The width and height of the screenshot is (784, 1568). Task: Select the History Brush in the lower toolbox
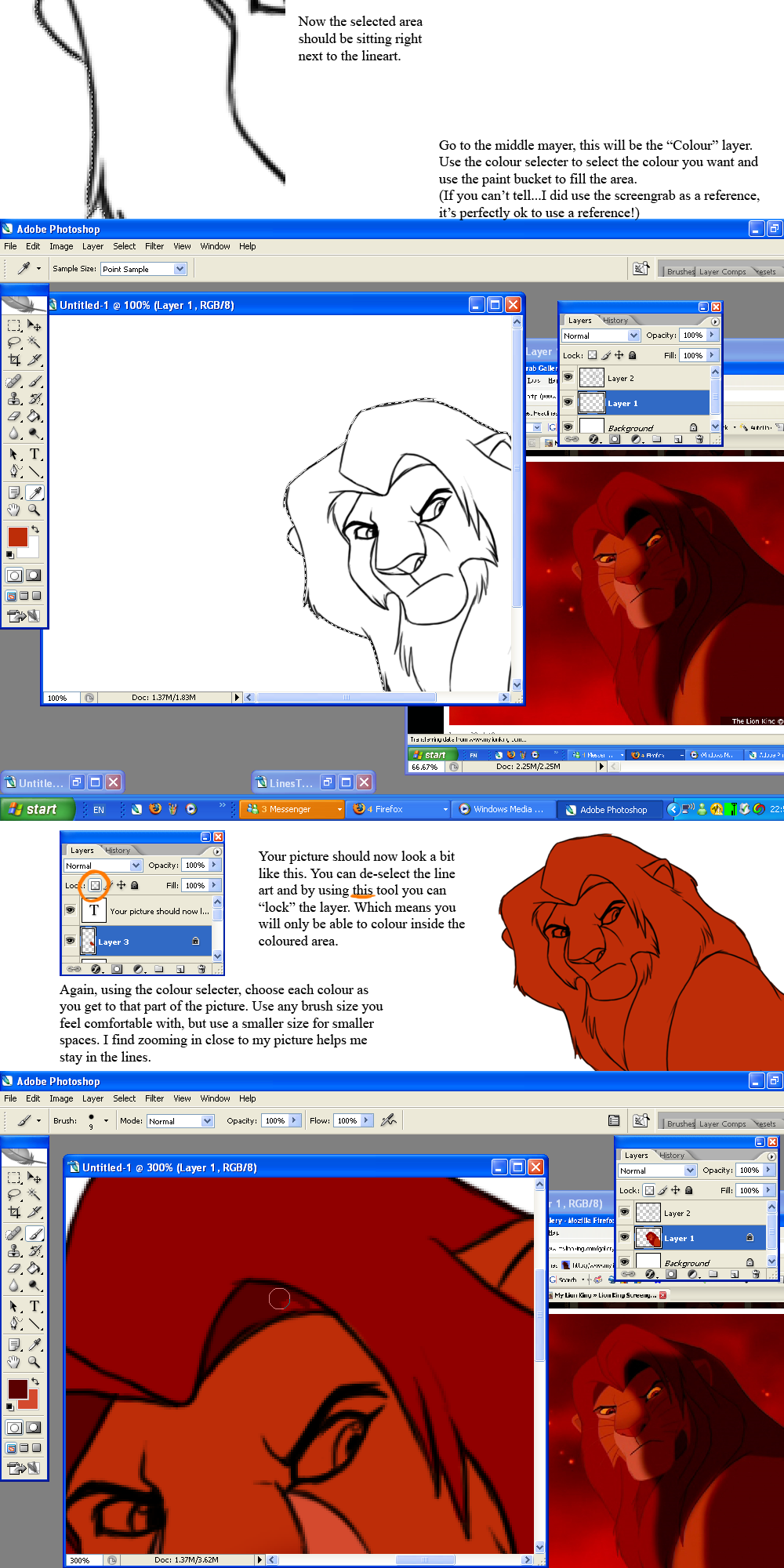click(34, 1250)
